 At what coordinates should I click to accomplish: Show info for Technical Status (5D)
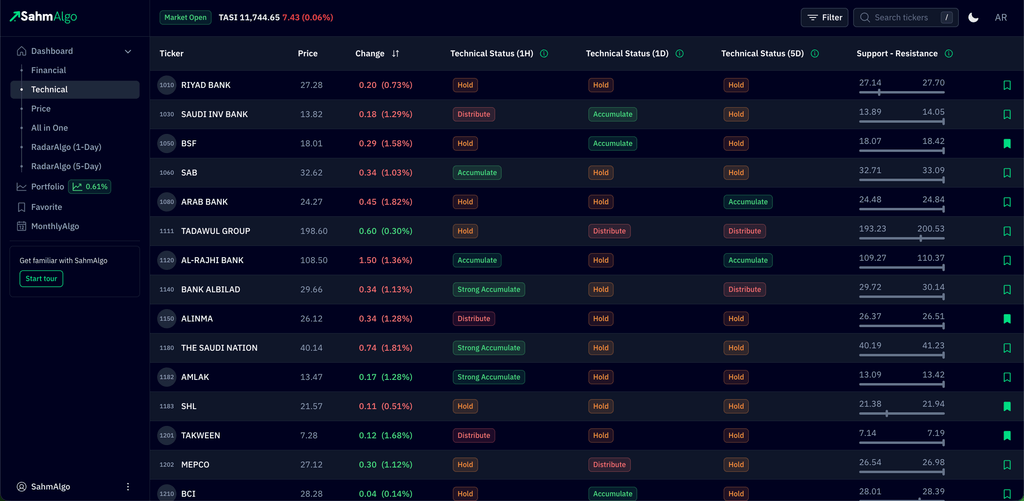pyautogui.click(x=815, y=53)
